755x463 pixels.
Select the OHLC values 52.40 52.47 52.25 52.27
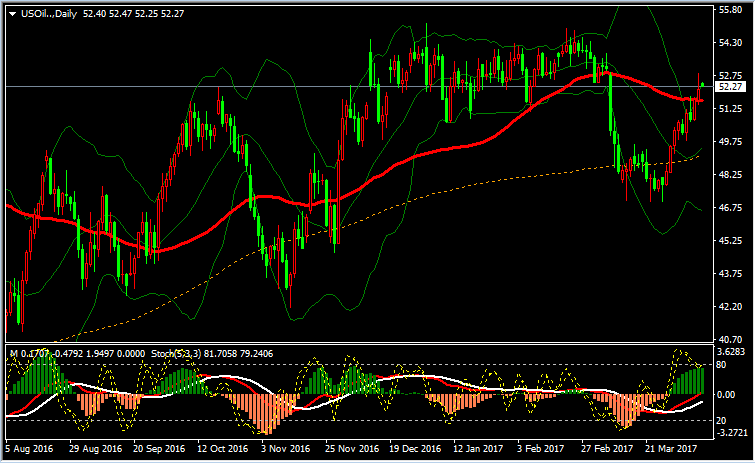(x=133, y=14)
